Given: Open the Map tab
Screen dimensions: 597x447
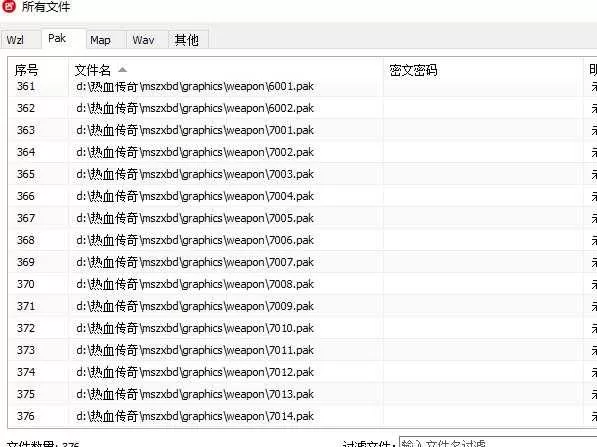Looking at the screenshot, I should point(106,40).
